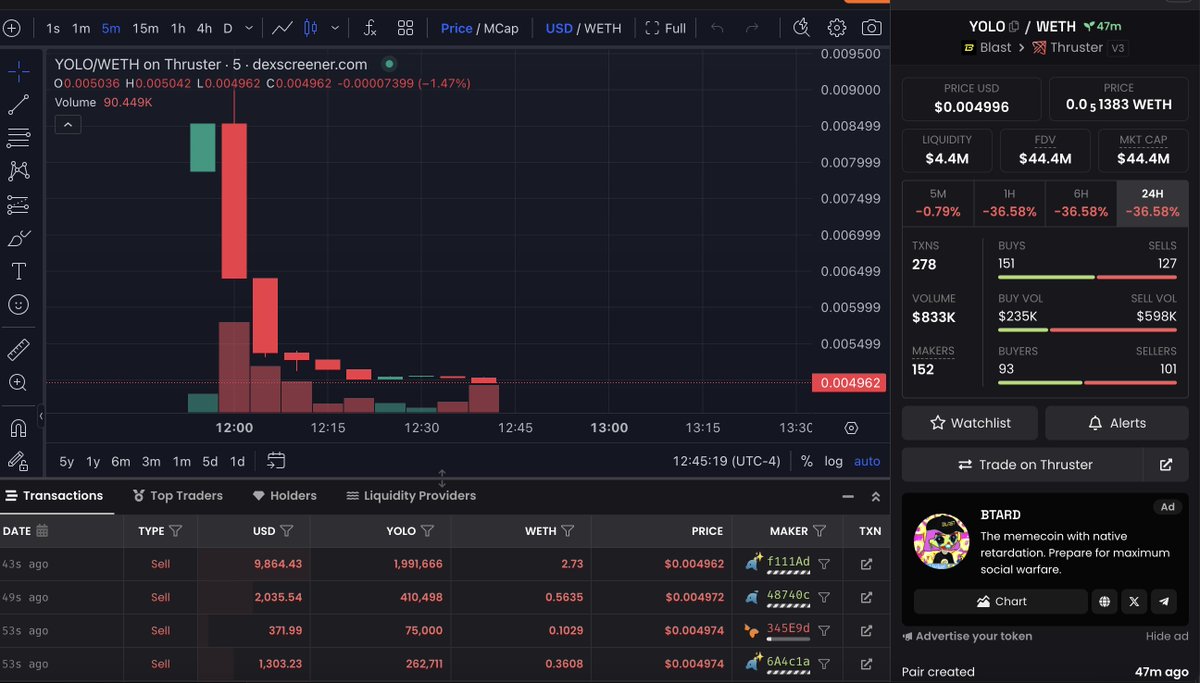
Task: Open the fx indicators menu
Action: [369, 28]
